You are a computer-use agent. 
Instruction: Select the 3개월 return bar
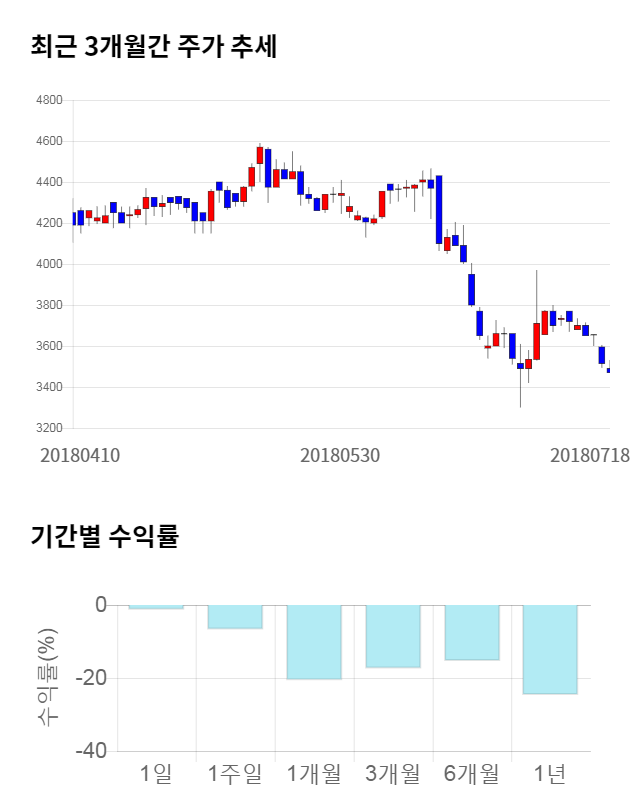(x=392, y=636)
